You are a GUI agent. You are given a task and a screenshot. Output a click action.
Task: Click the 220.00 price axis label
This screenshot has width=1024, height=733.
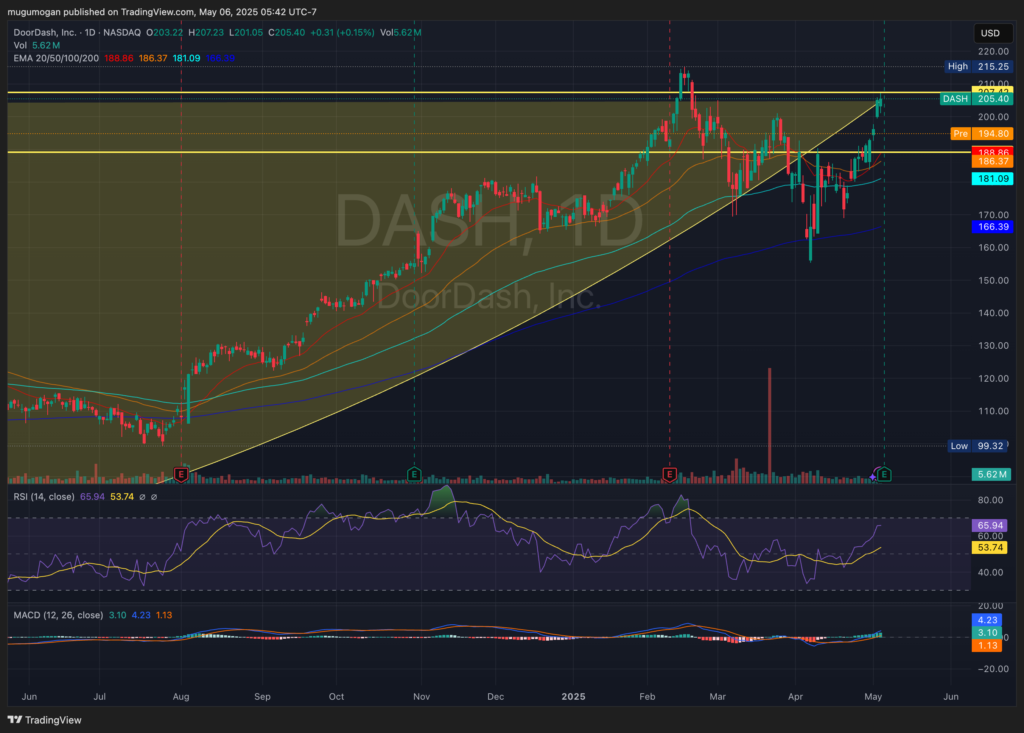pyautogui.click(x=993, y=52)
